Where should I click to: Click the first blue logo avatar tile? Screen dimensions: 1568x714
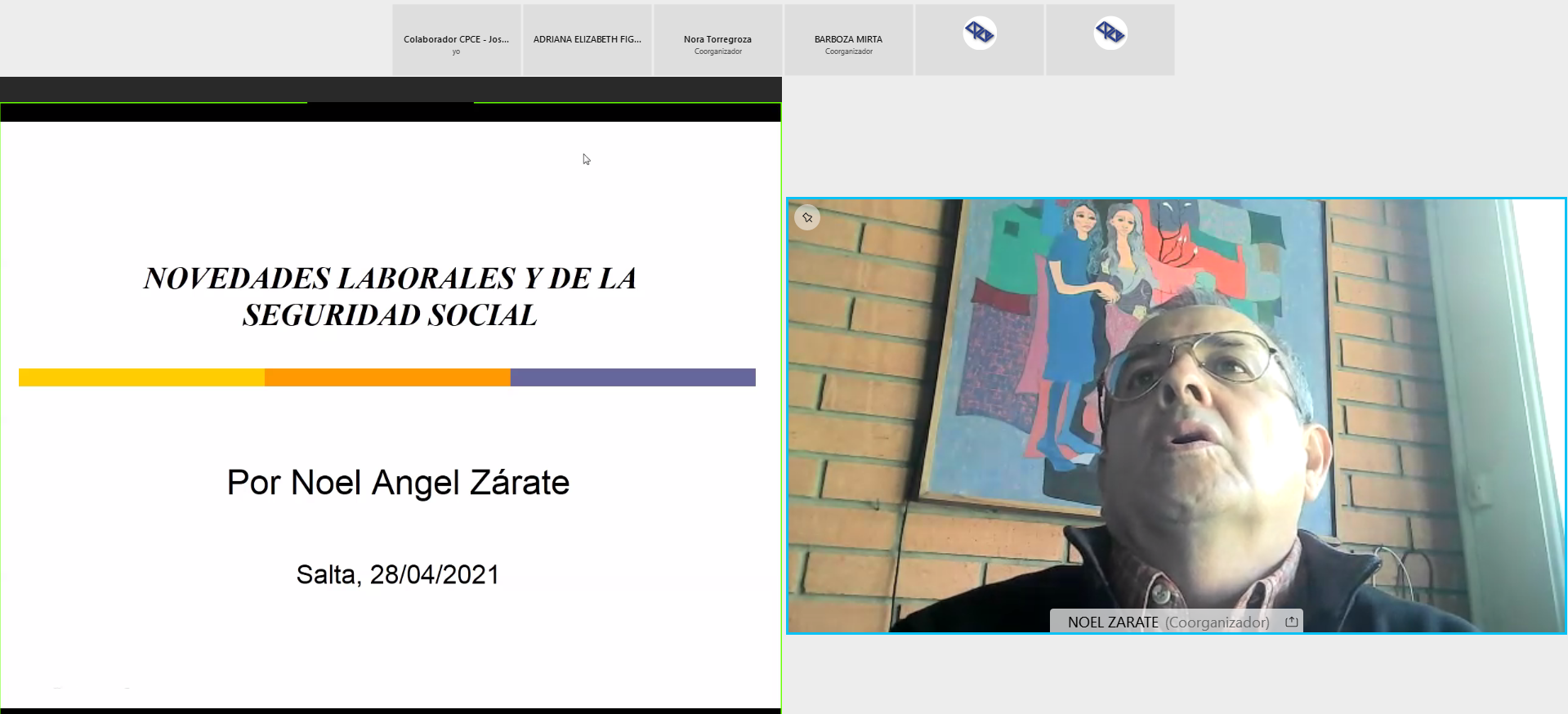click(980, 40)
